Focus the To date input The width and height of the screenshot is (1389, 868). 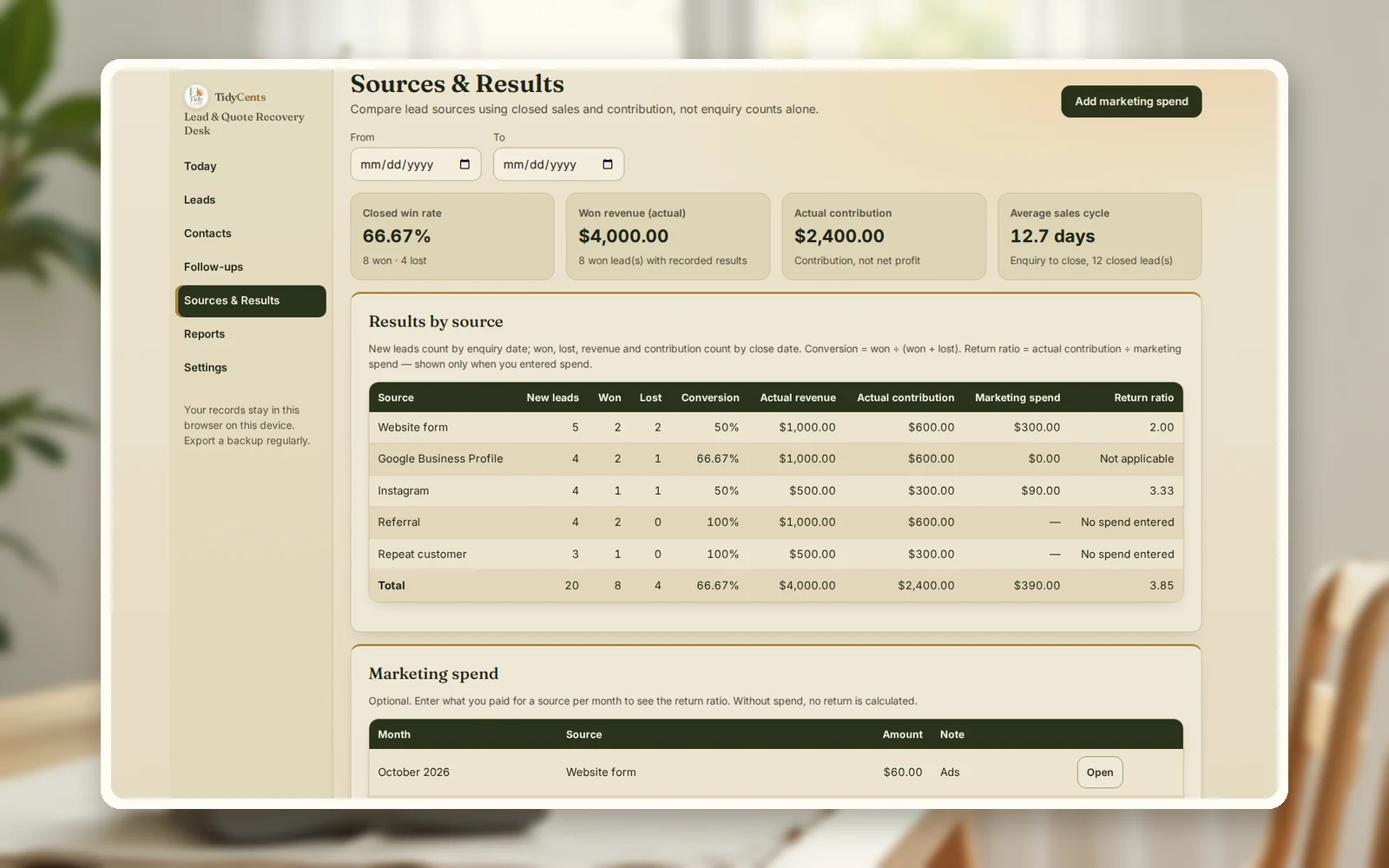558,165
